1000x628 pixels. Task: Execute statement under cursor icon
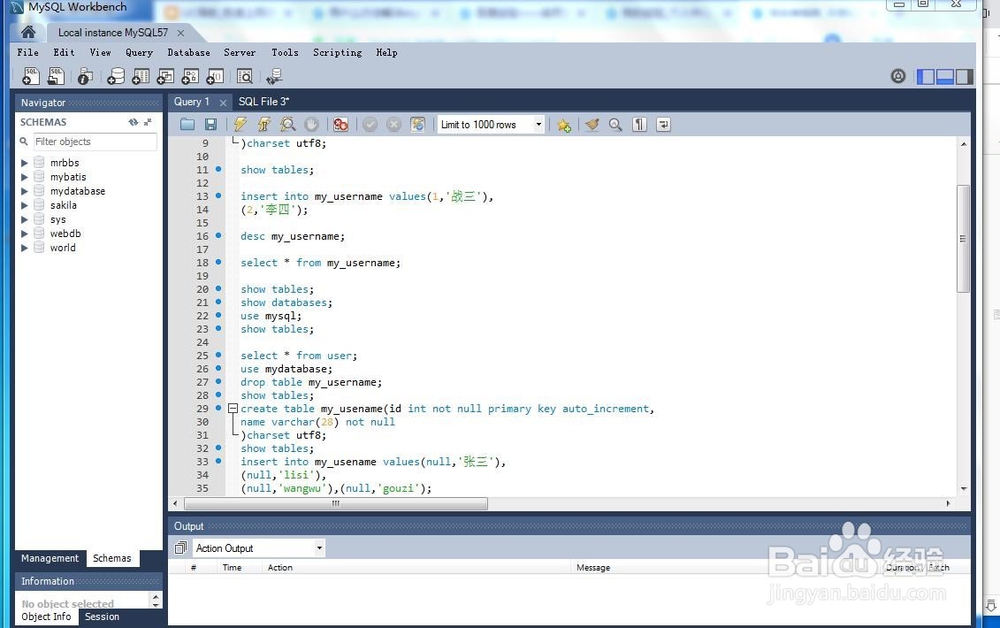[x=264, y=124]
